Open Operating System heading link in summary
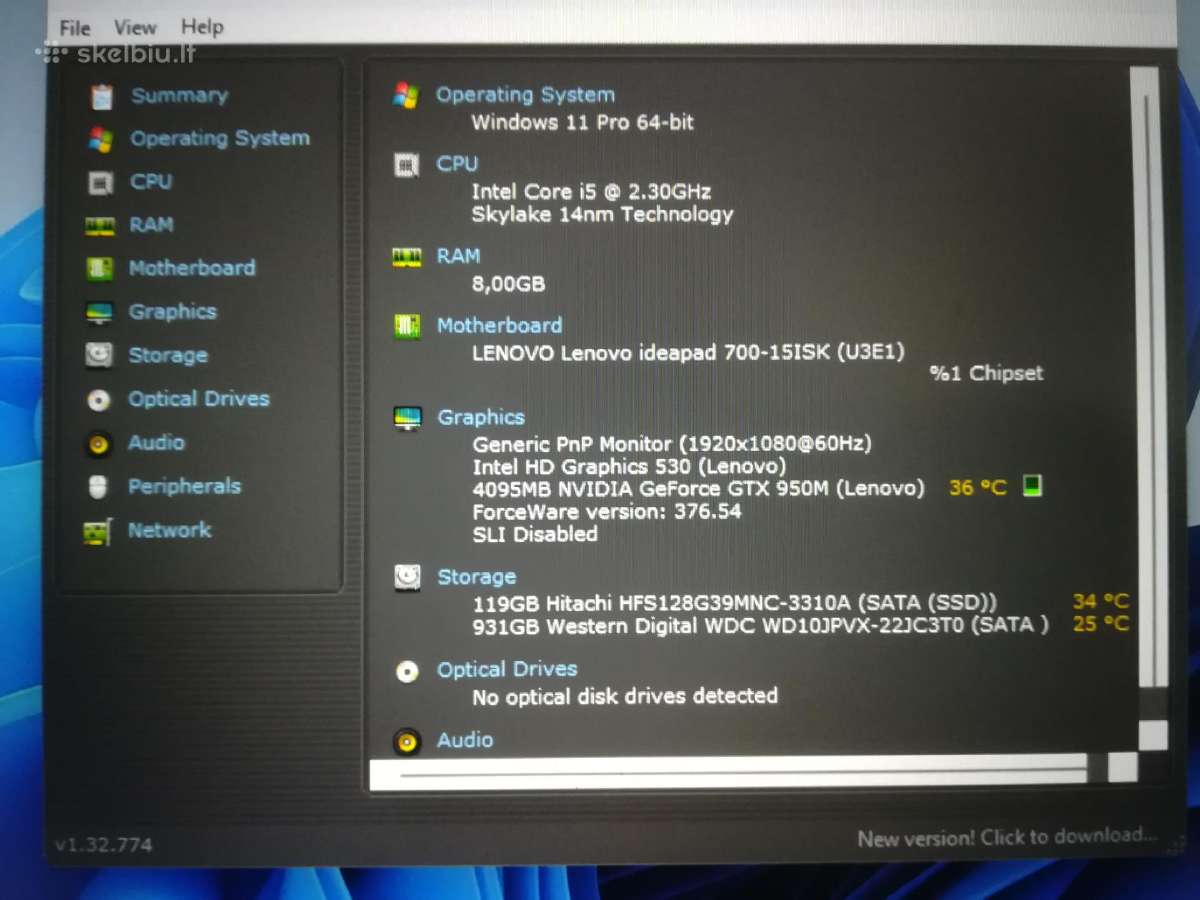 point(525,95)
